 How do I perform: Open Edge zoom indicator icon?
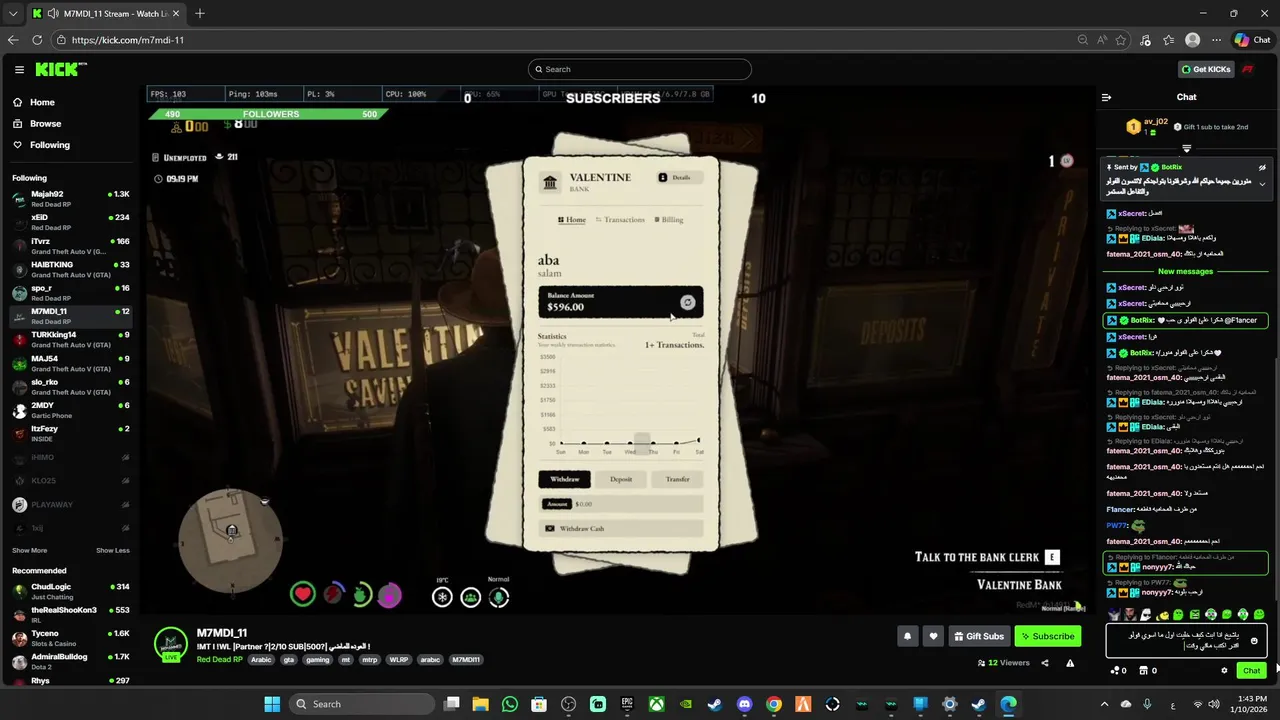(1083, 40)
